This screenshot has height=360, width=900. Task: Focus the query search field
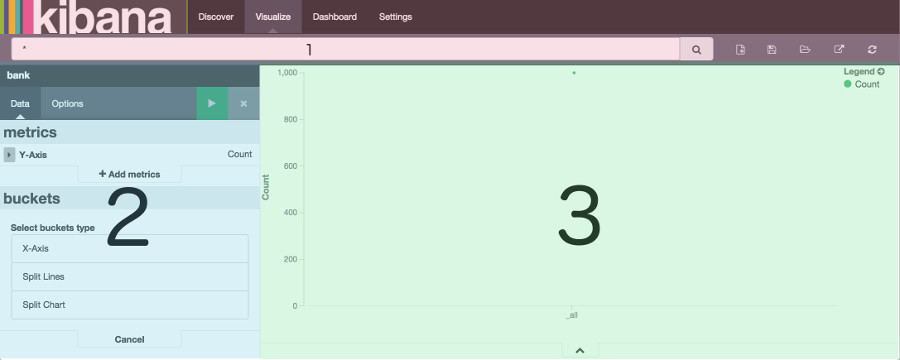pyautogui.click(x=346, y=49)
